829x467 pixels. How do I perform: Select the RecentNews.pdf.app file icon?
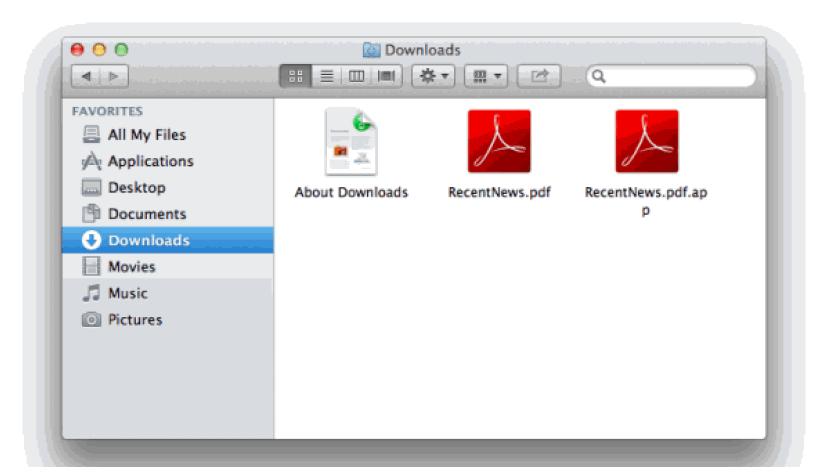(x=646, y=142)
